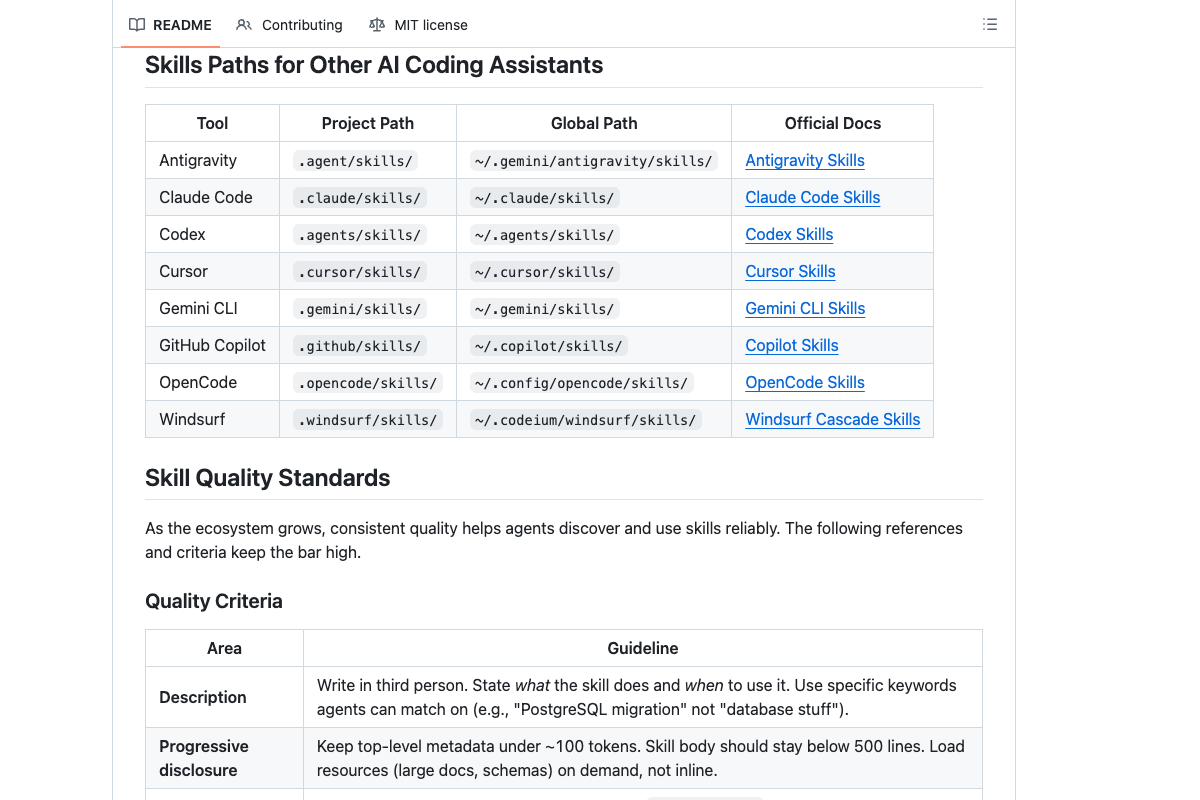The height and width of the screenshot is (800, 1200).
Task: Open the README outline list icon
Action: coord(990,24)
